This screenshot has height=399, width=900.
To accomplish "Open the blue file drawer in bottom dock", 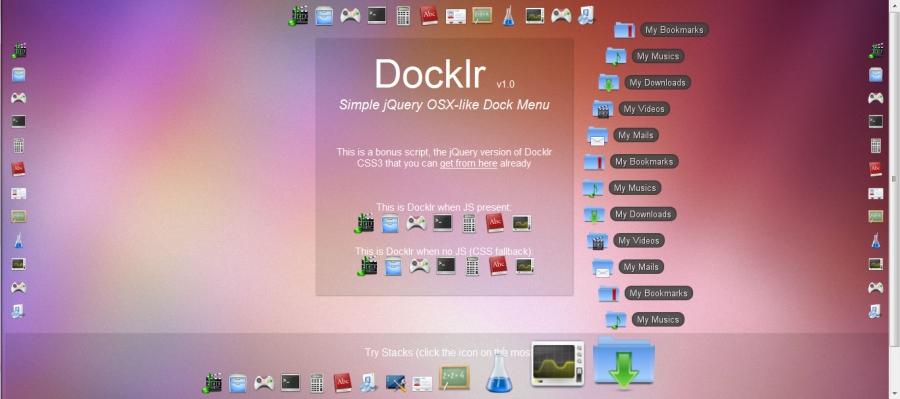I will [x=238, y=383].
